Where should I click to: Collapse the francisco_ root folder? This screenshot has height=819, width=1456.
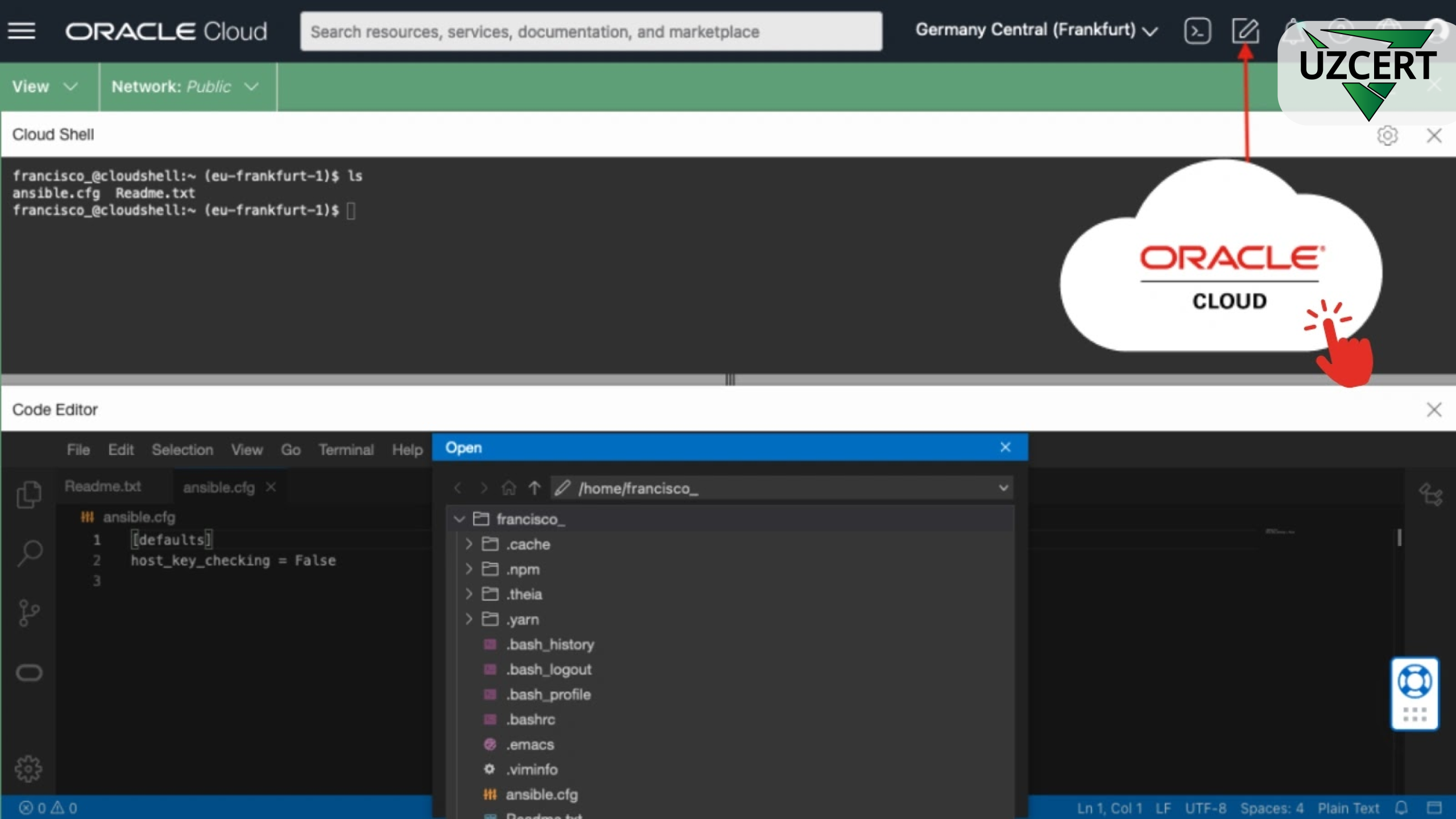pos(459,519)
